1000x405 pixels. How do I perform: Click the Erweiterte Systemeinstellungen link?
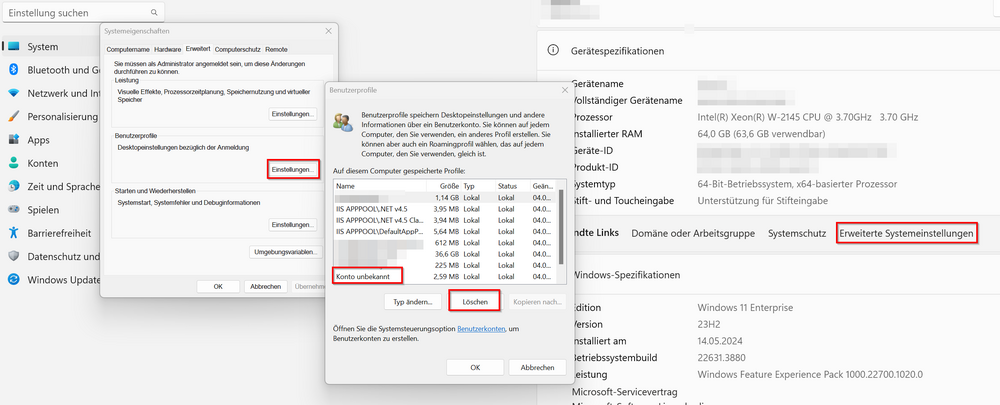tap(906, 233)
